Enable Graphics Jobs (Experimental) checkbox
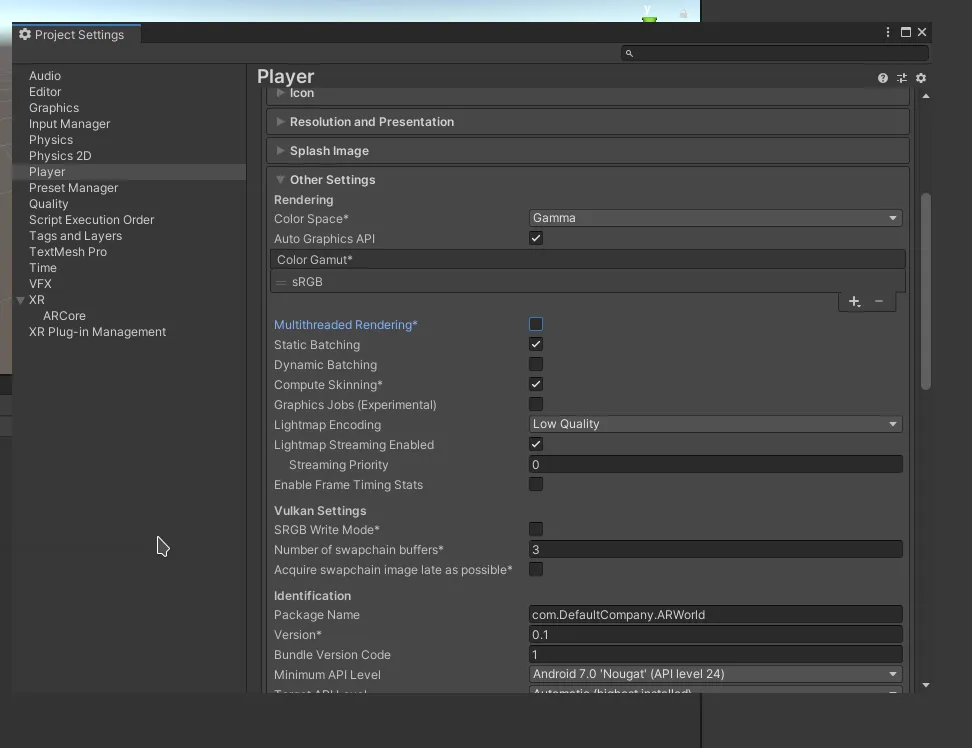The image size is (972, 748). click(x=536, y=404)
